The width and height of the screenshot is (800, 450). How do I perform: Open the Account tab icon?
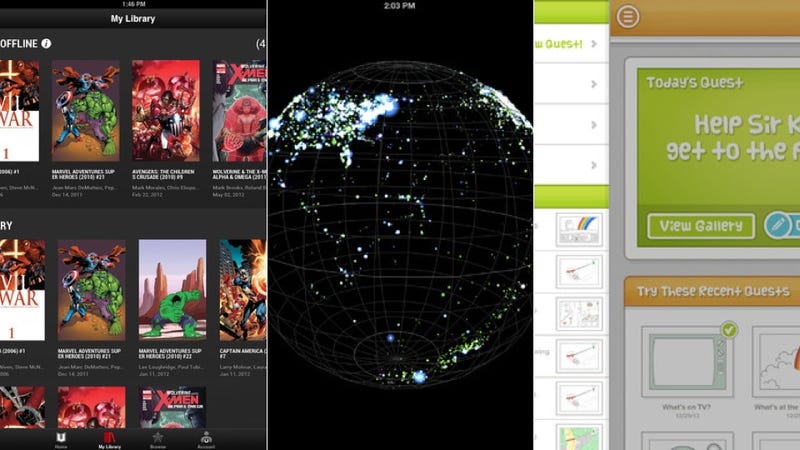tap(206, 437)
